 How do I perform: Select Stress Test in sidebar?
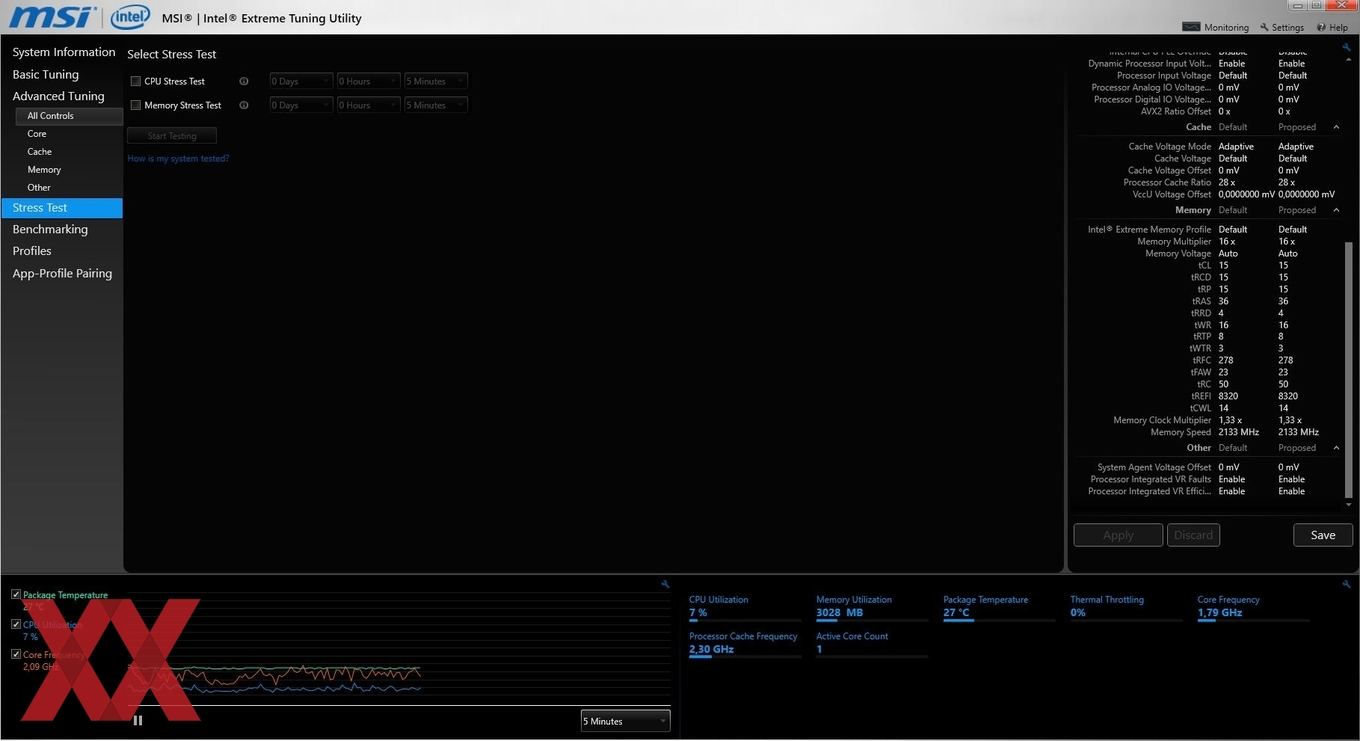pos(62,208)
